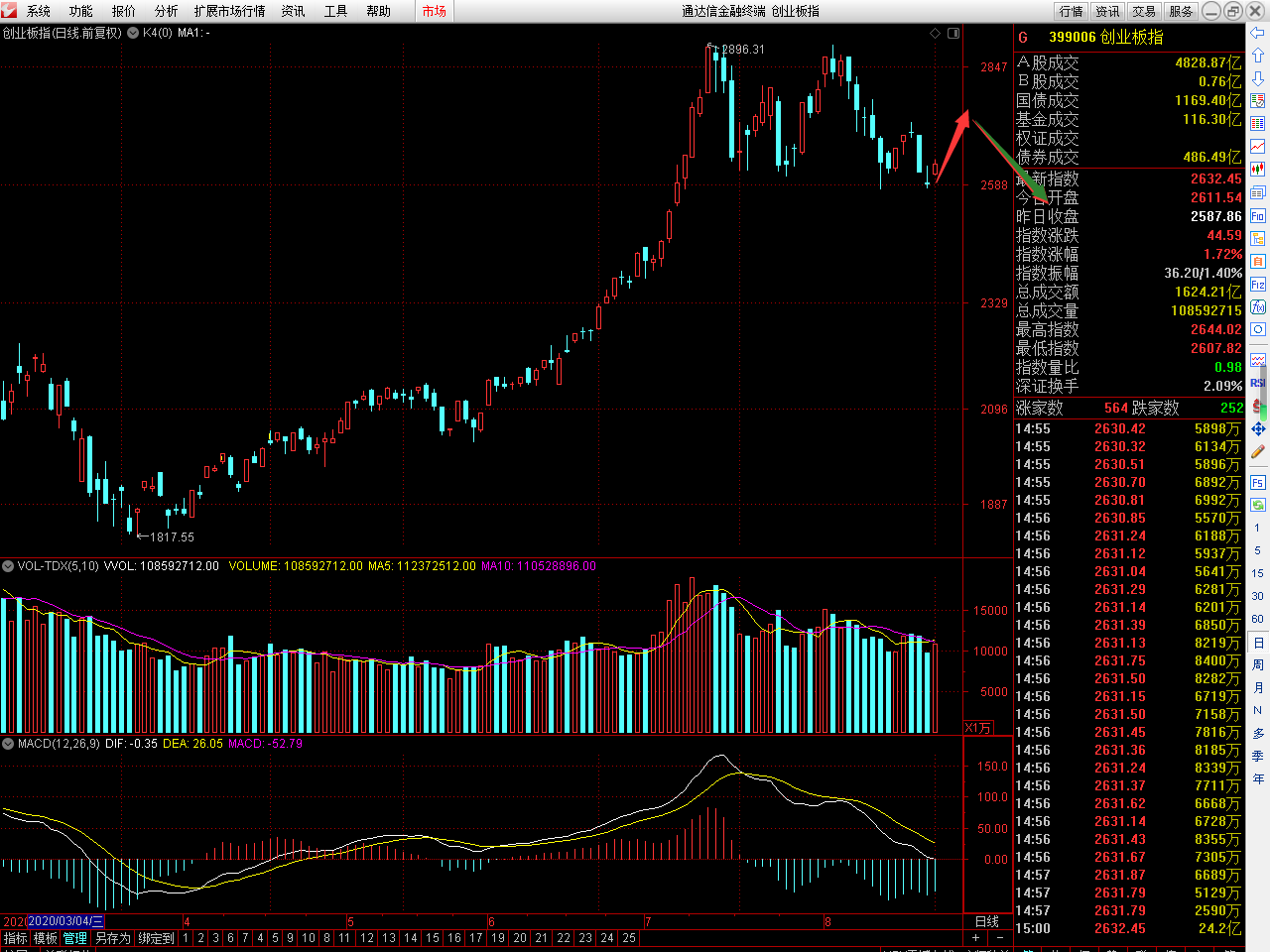Open the quote list icon below the arrow icons
1270x952 pixels.
click(x=1257, y=101)
